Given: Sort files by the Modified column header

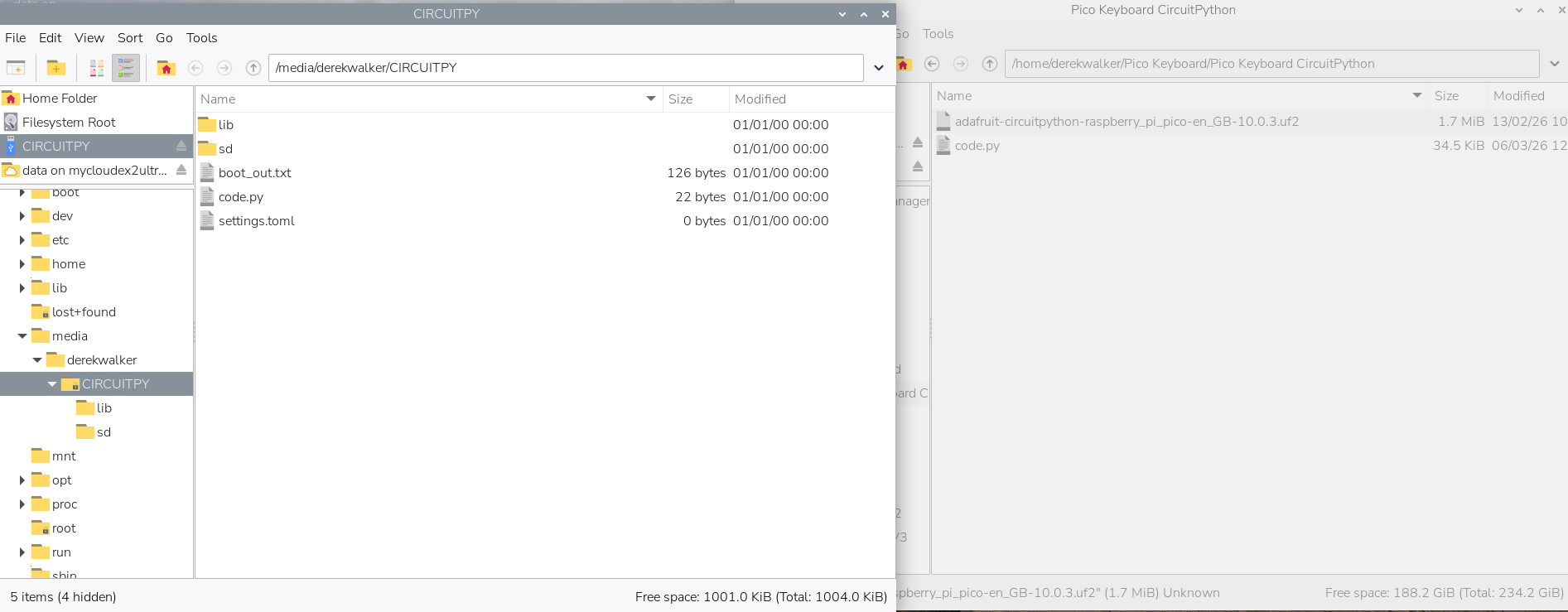Looking at the screenshot, I should [760, 99].
